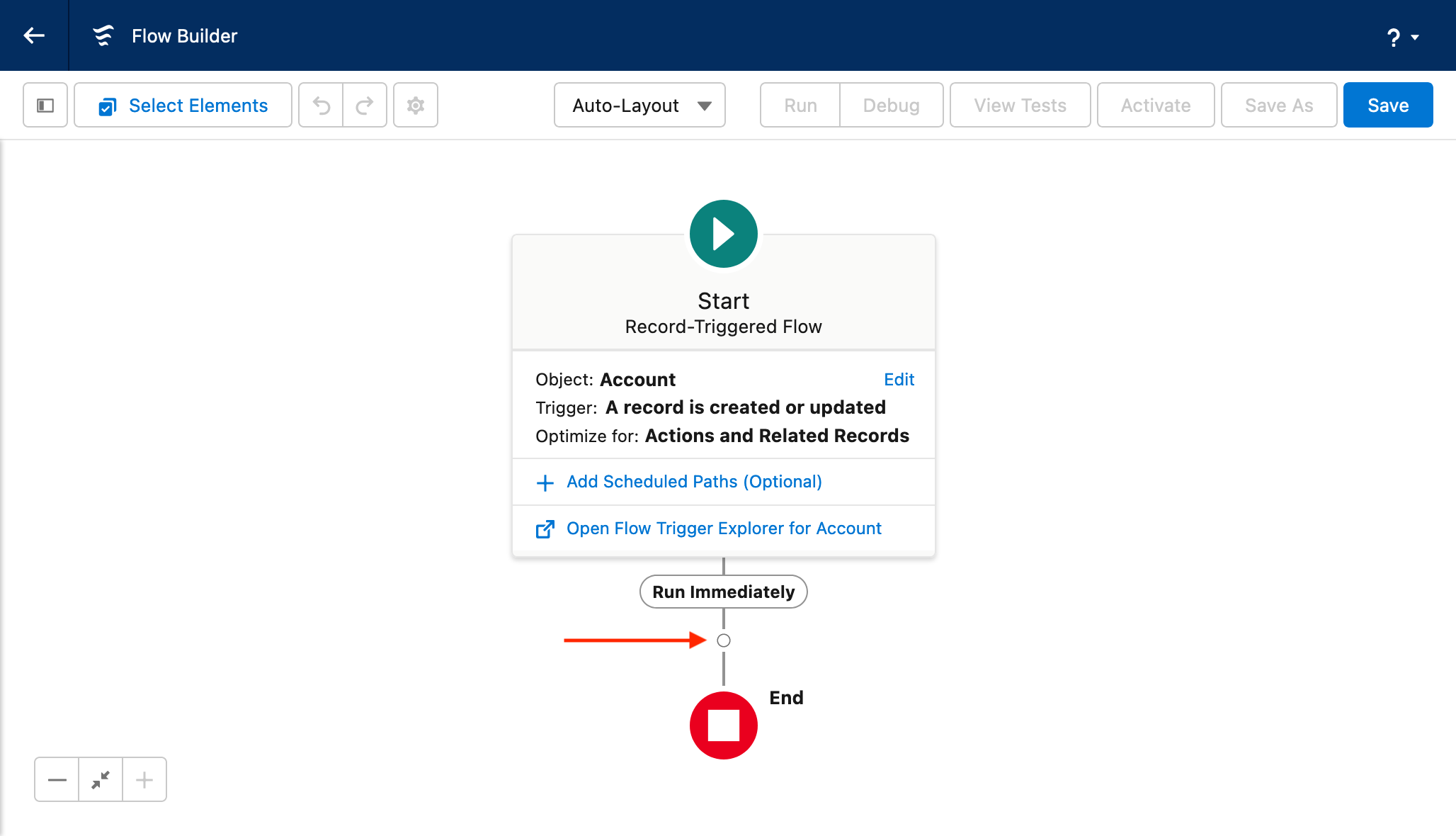Image resolution: width=1456 pixels, height=836 pixels.
Task: Toggle the left toolbox panel icon
Action: point(45,106)
